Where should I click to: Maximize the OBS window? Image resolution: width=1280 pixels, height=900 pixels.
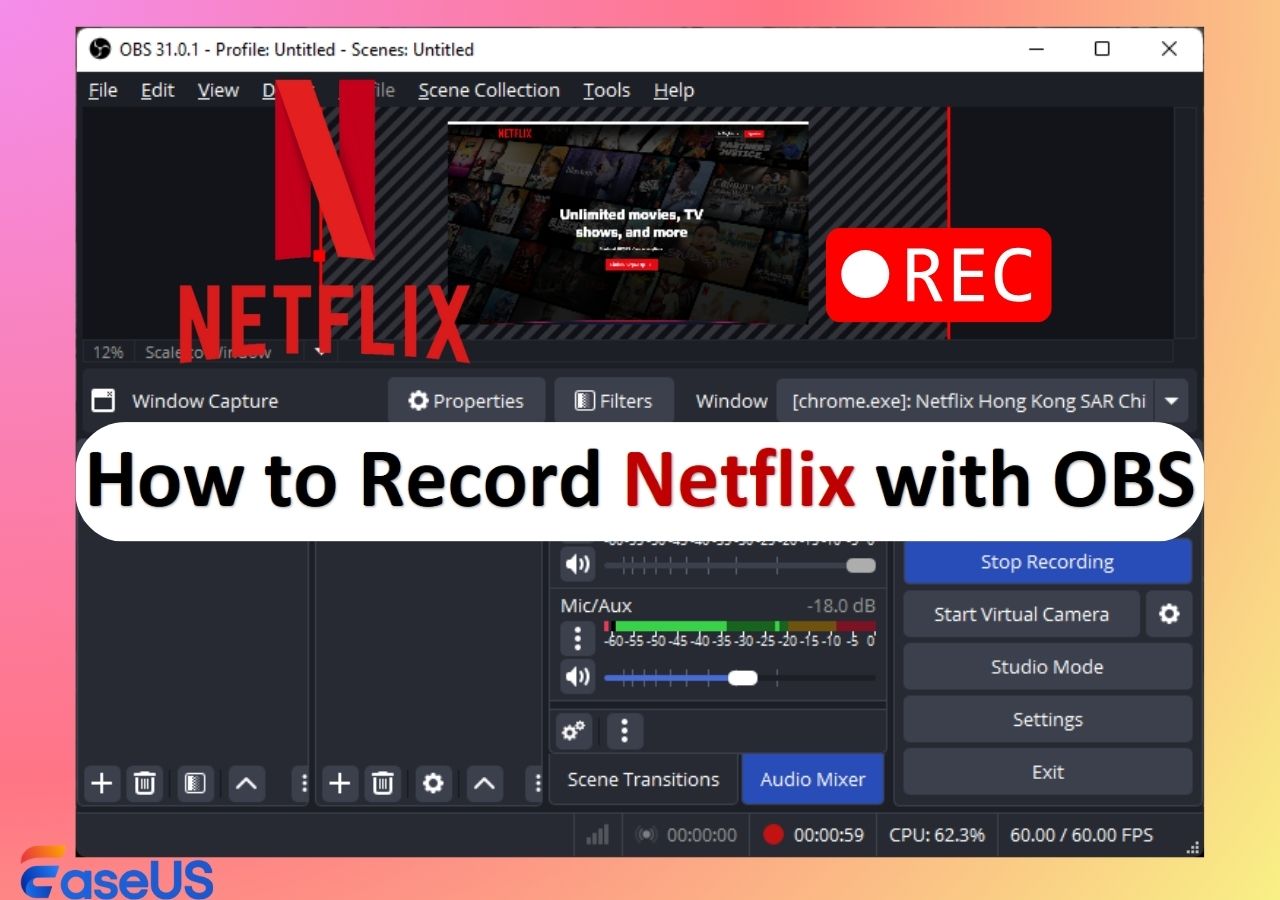[x=1102, y=49]
